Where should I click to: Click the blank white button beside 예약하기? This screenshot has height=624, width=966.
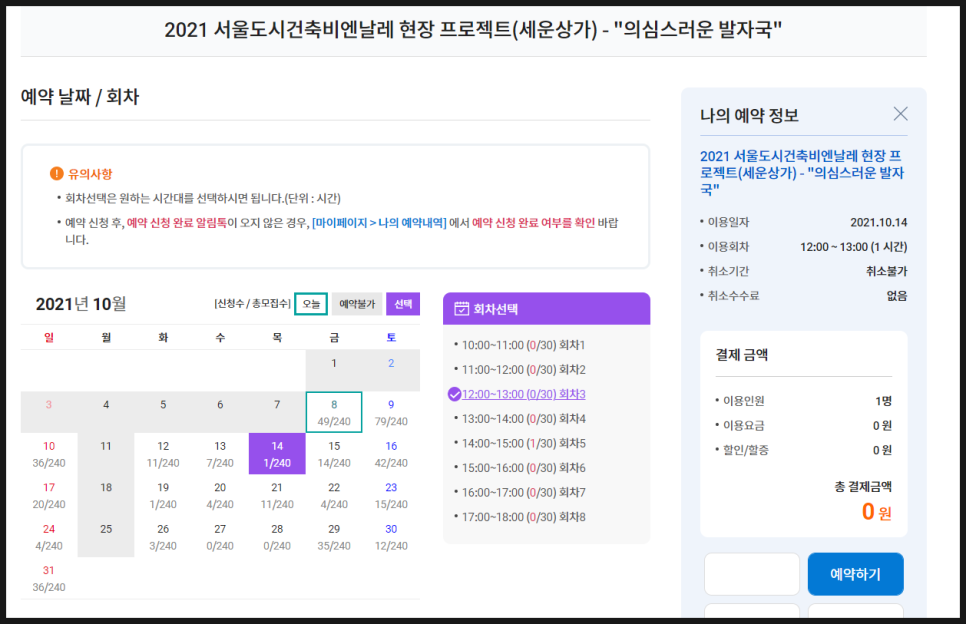point(752,574)
